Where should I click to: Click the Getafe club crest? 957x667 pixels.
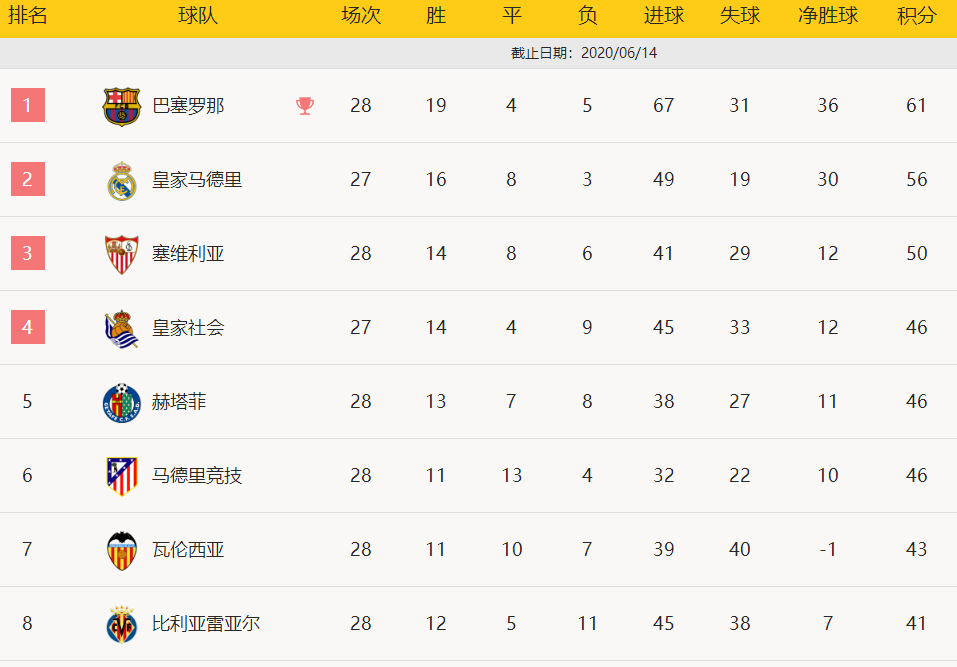(121, 403)
